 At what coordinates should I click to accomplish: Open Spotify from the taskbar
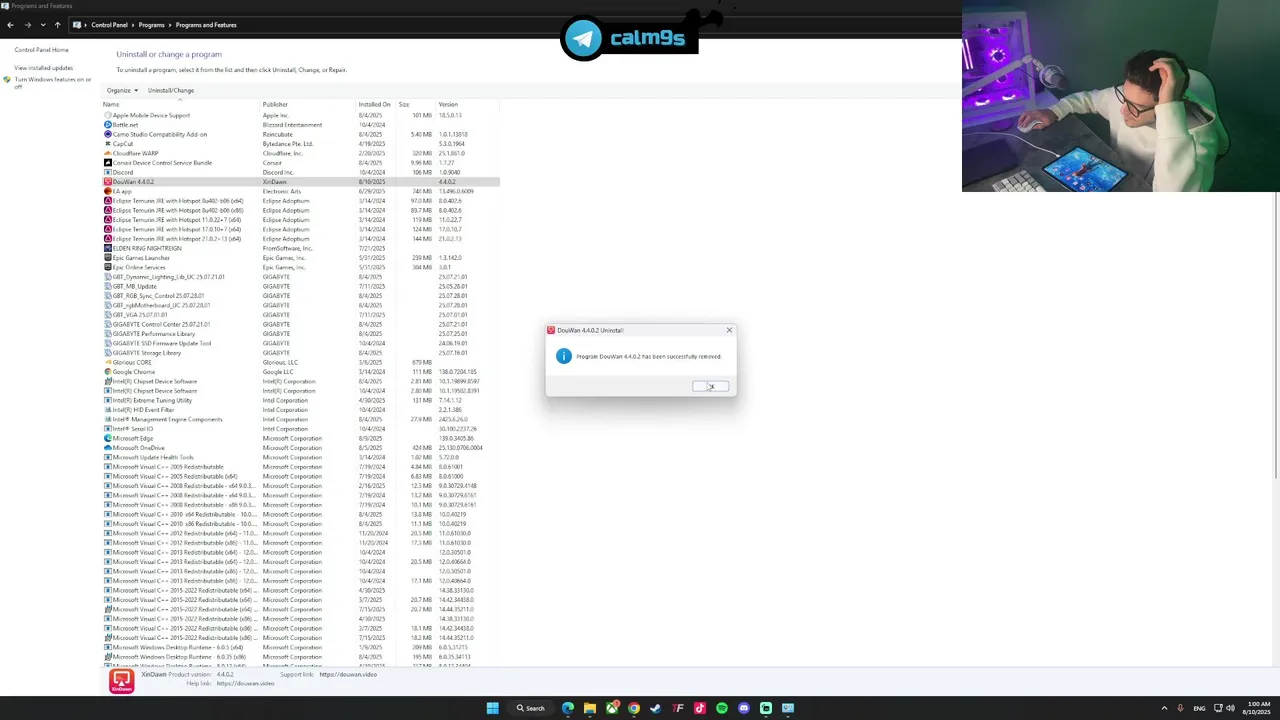tap(722, 708)
